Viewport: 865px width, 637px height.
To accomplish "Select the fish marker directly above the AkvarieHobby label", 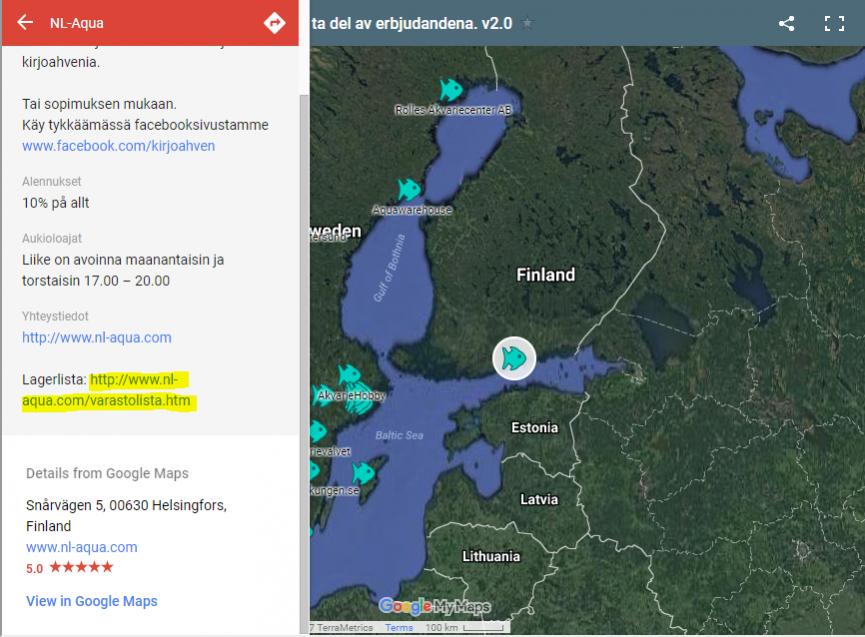I will click(x=349, y=375).
